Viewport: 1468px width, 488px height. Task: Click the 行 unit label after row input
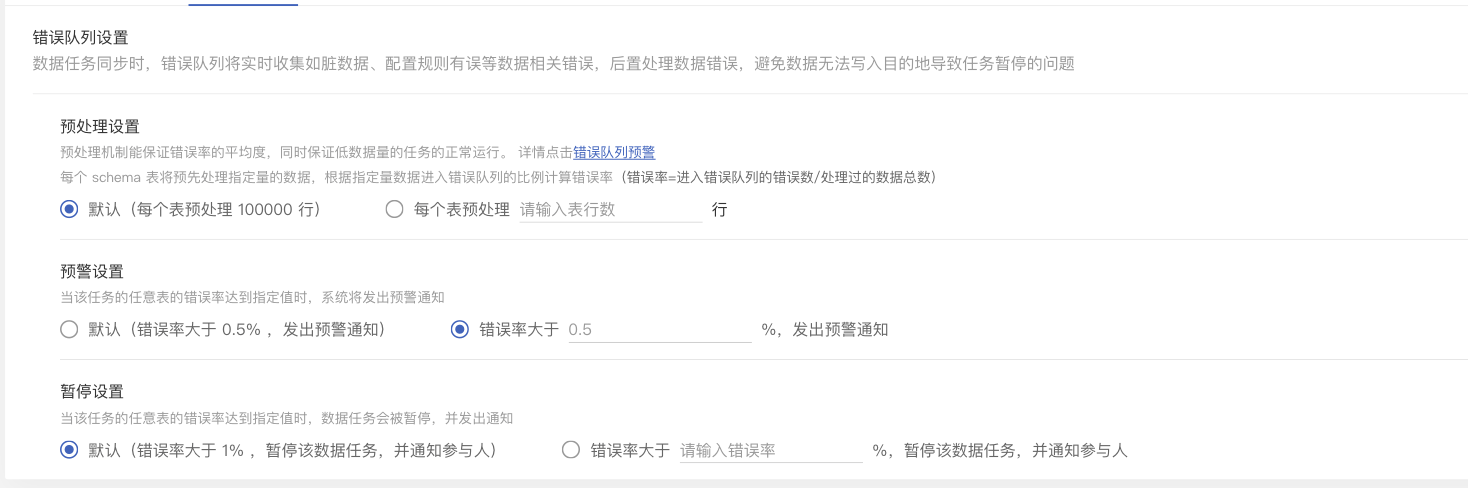719,210
